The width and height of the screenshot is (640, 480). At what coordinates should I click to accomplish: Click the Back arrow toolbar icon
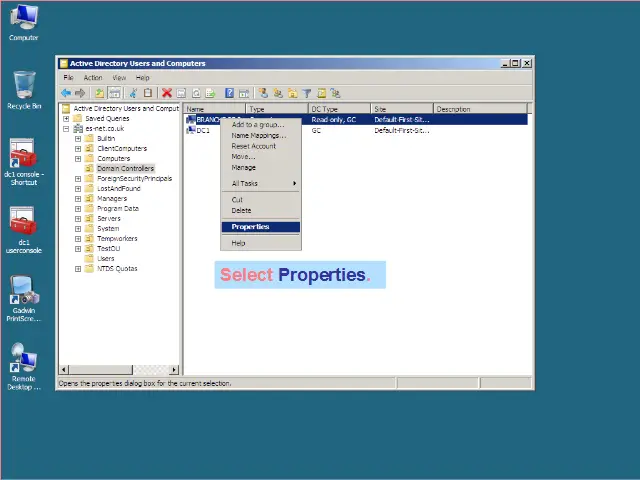[x=66, y=93]
